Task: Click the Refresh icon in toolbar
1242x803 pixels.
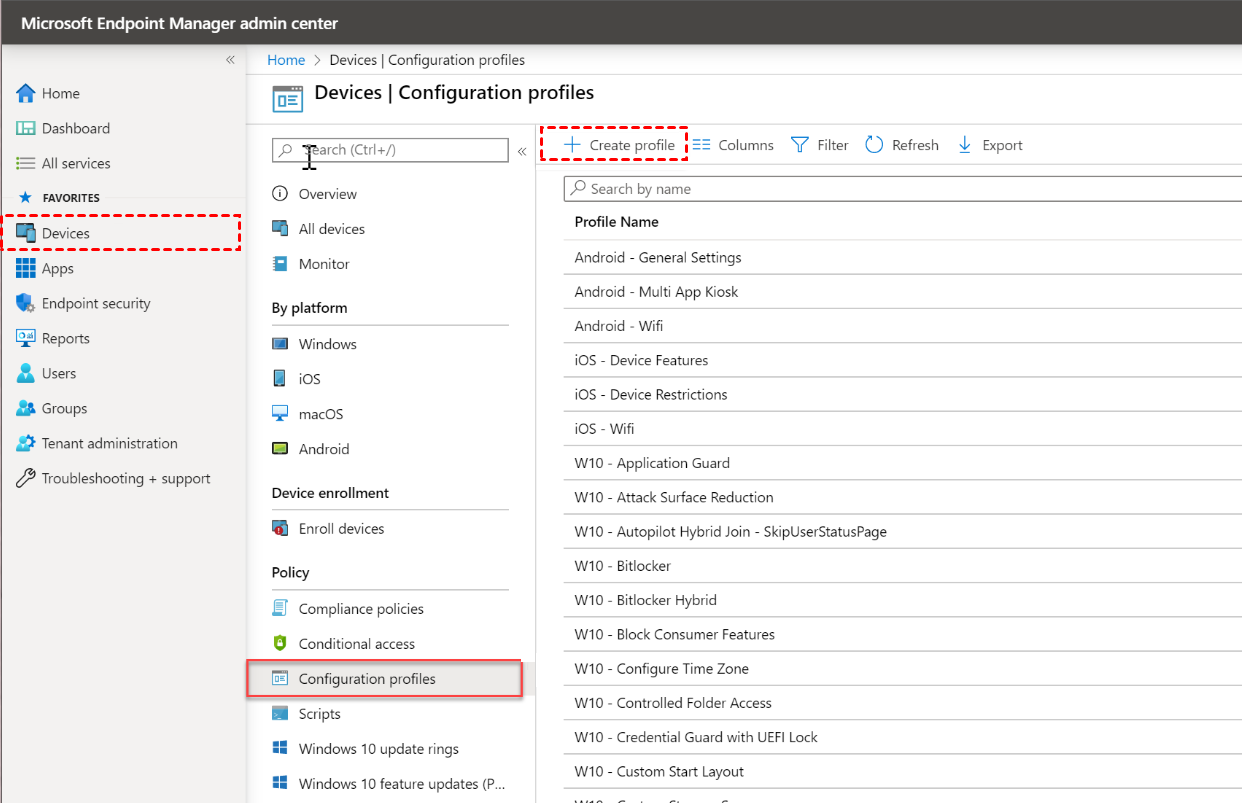Action: click(x=874, y=145)
